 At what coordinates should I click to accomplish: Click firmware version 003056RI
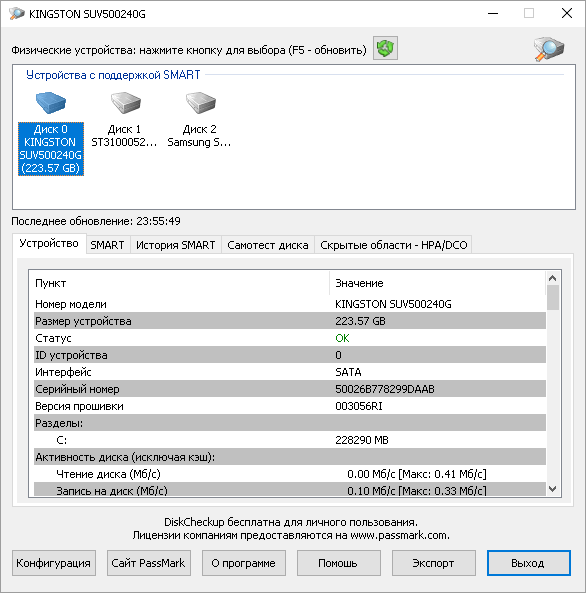359,406
